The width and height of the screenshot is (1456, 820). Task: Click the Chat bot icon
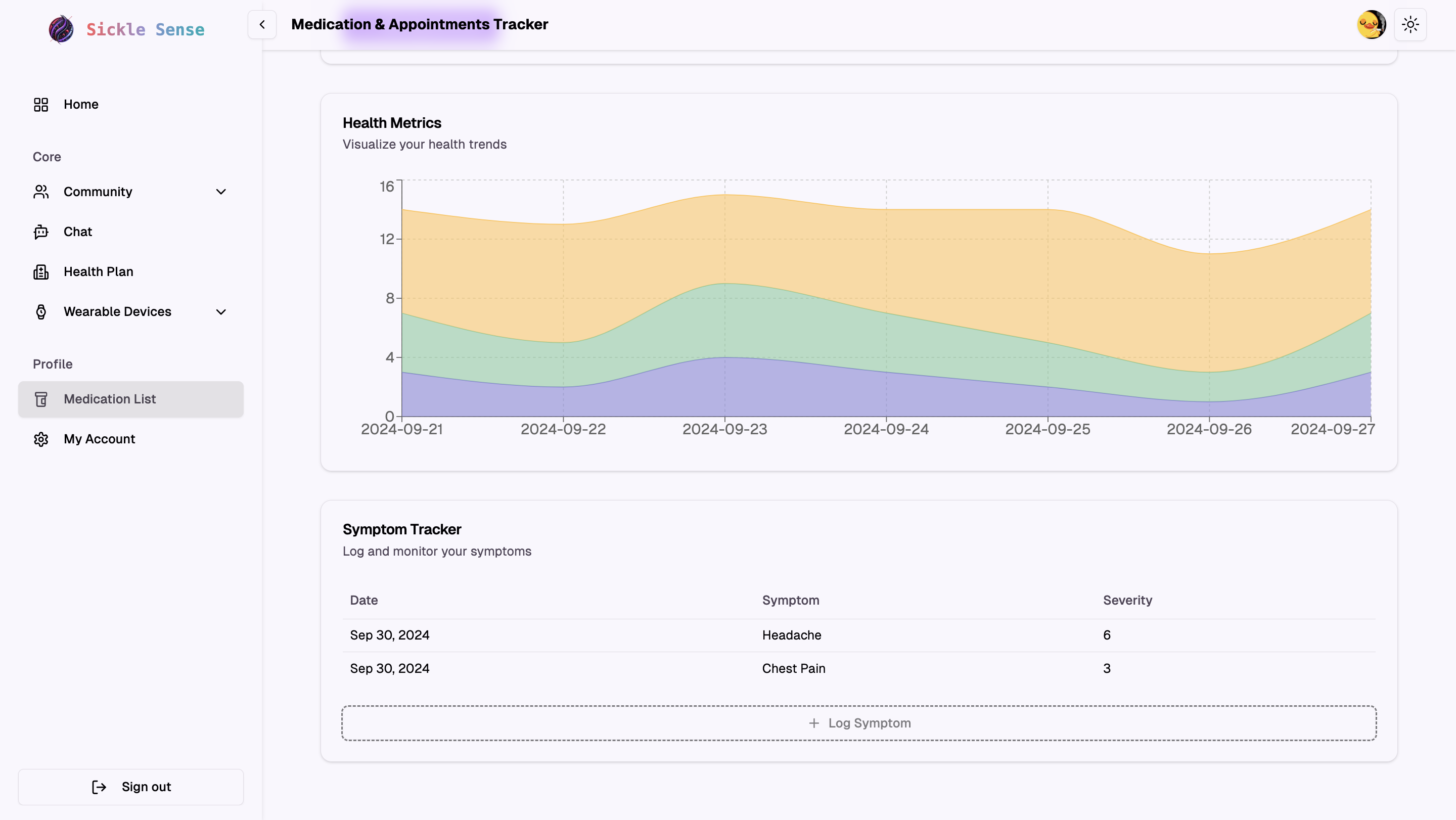40,232
